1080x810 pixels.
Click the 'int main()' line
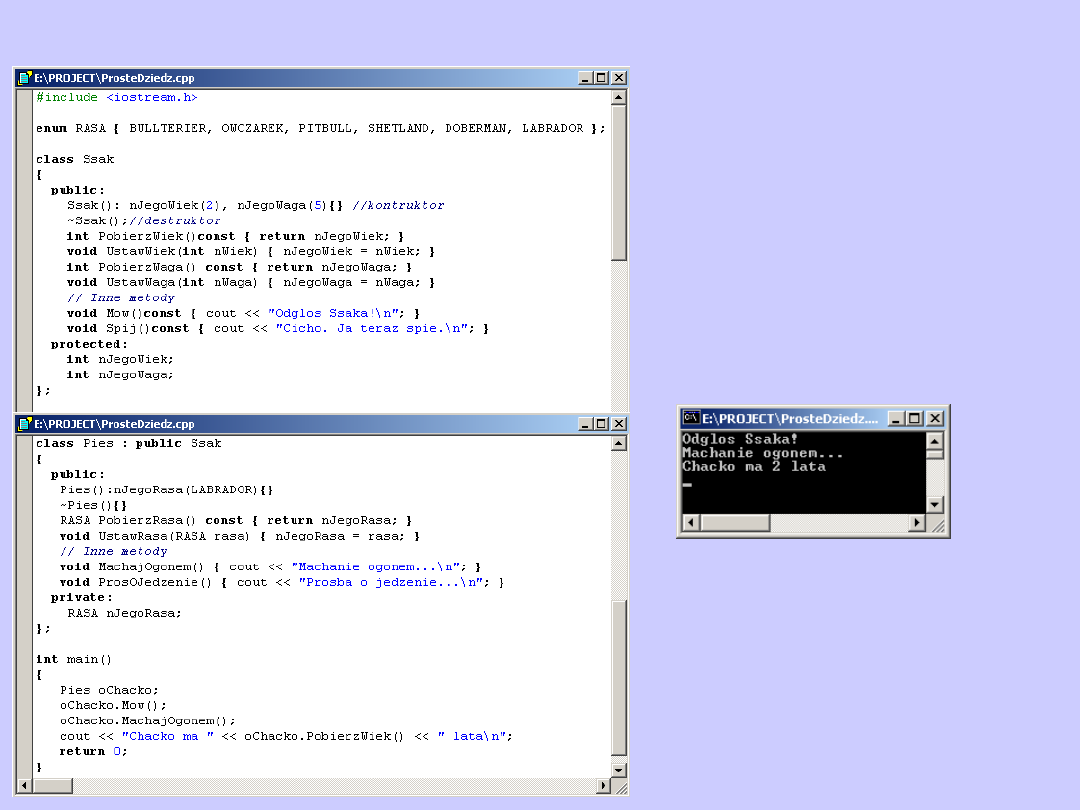pos(74,659)
